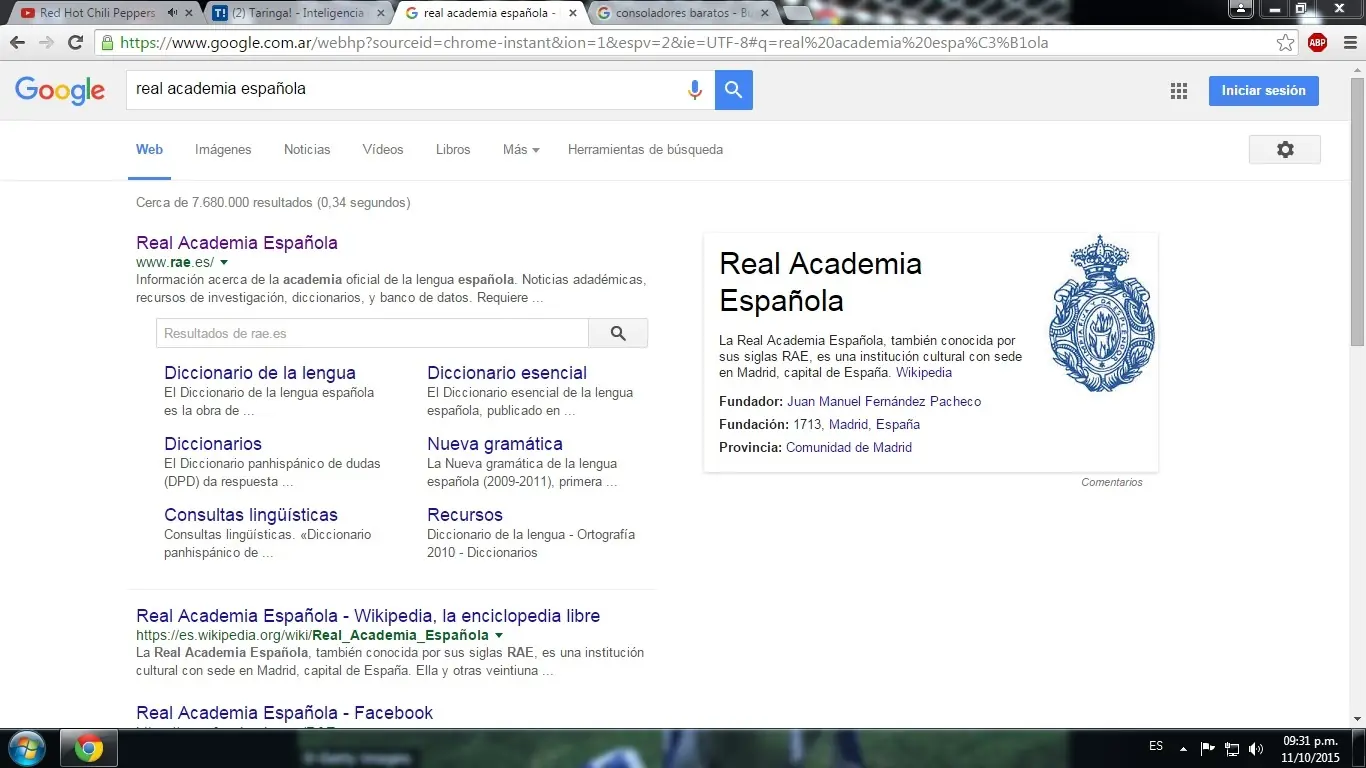Show hidden system tray icons
Screen dimensions: 1366x768
tap(1184, 749)
